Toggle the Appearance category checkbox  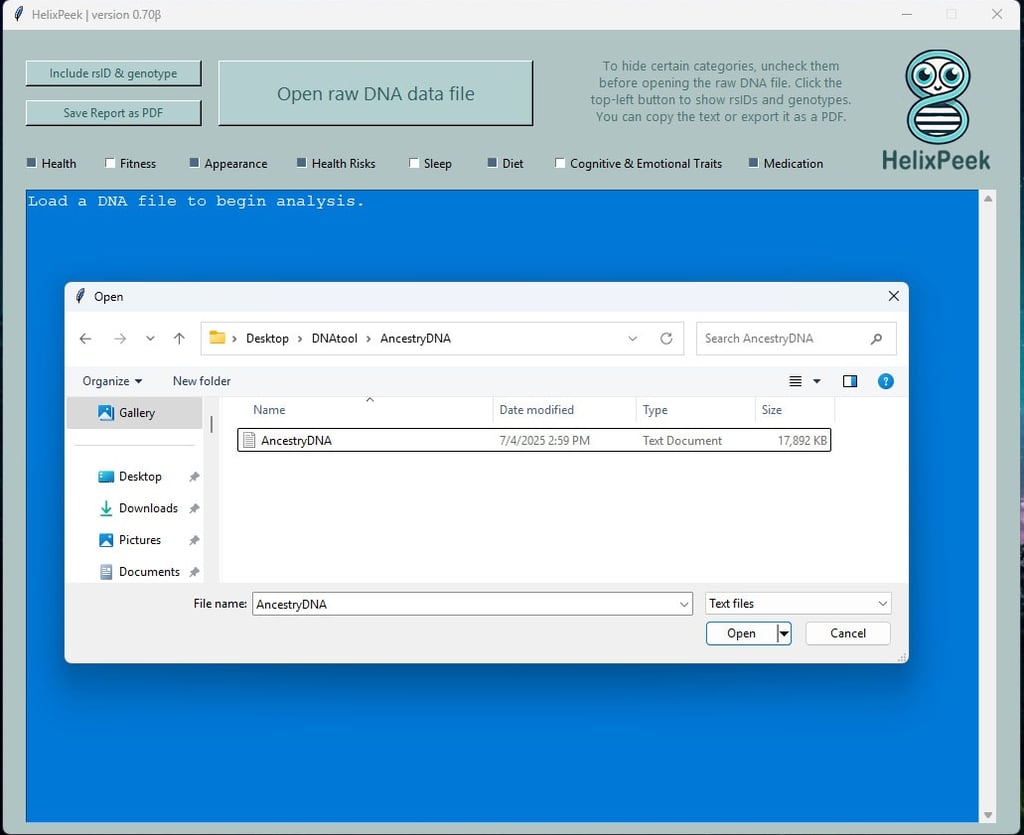tap(194, 163)
